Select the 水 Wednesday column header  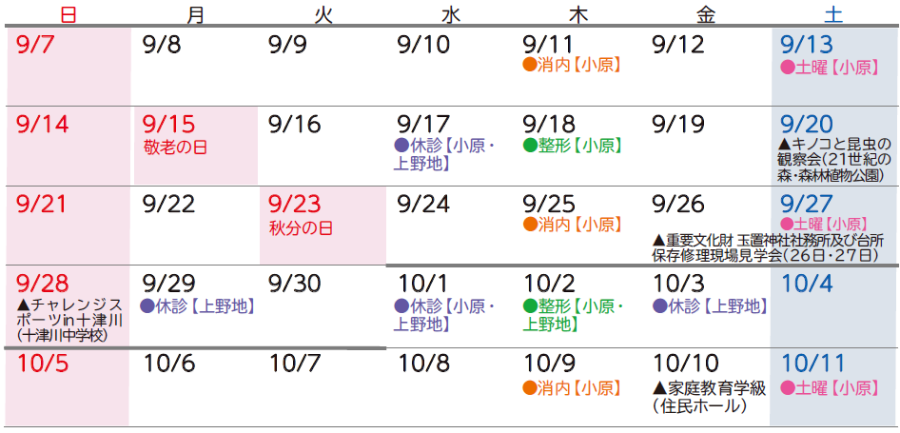point(451,14)
